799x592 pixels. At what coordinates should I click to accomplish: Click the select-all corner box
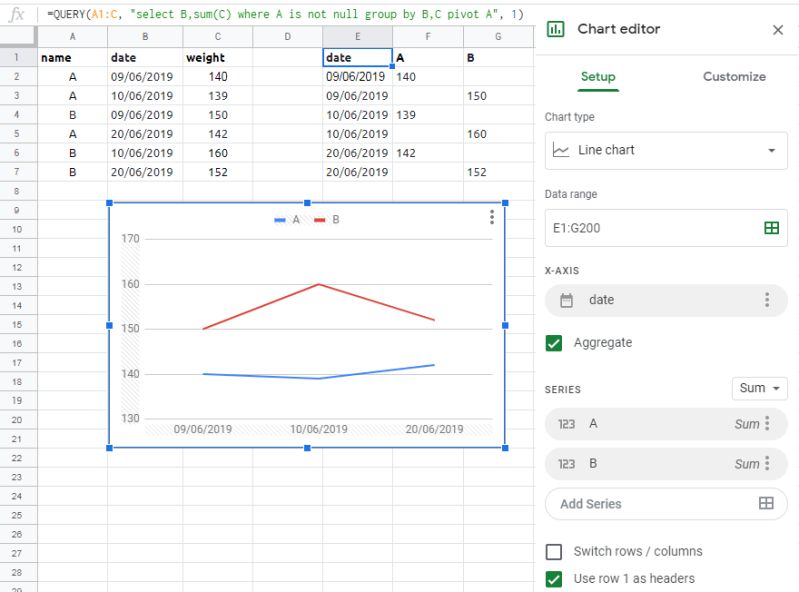18,37
